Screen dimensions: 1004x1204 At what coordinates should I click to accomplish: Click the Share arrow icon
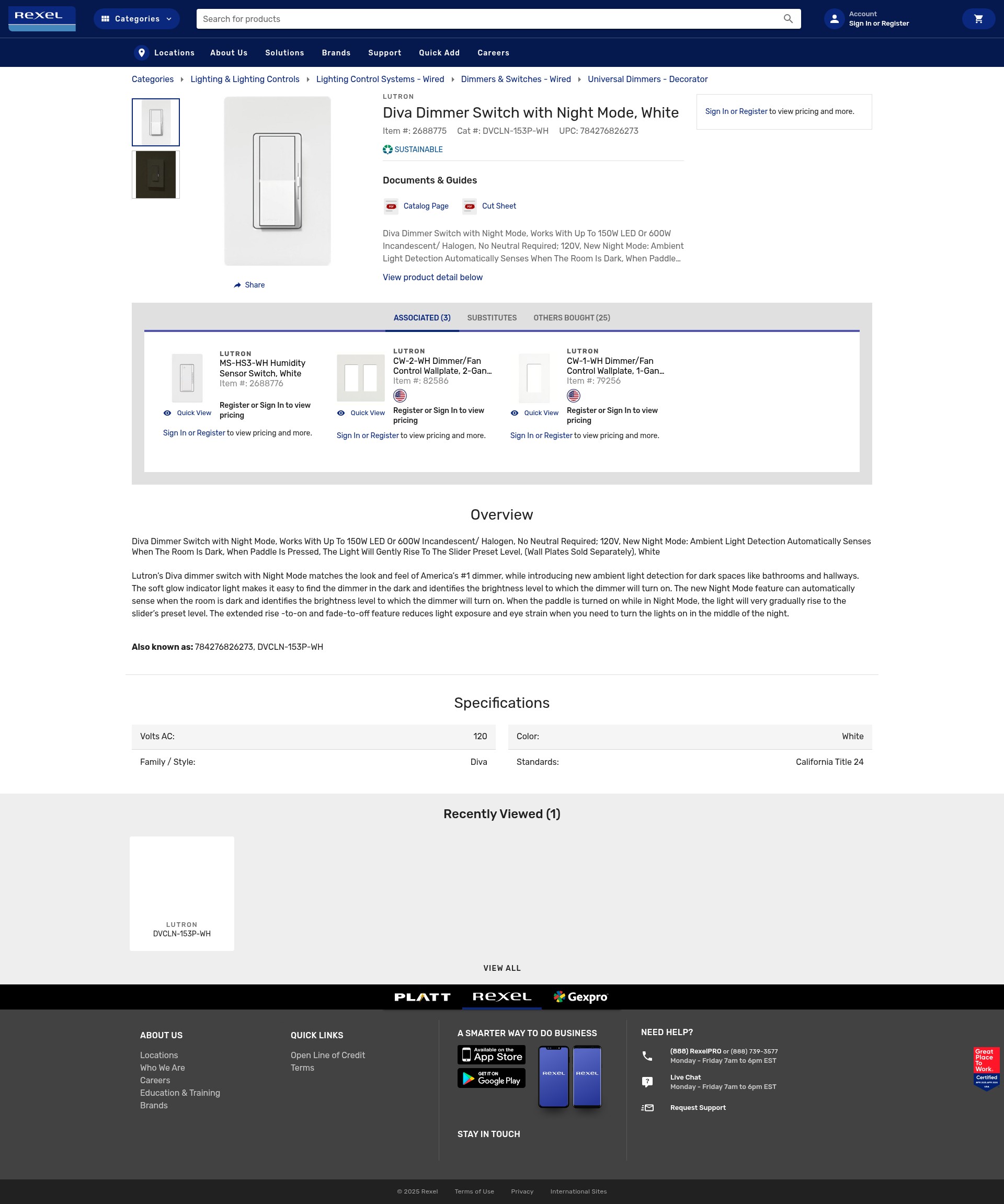(237, 285)
